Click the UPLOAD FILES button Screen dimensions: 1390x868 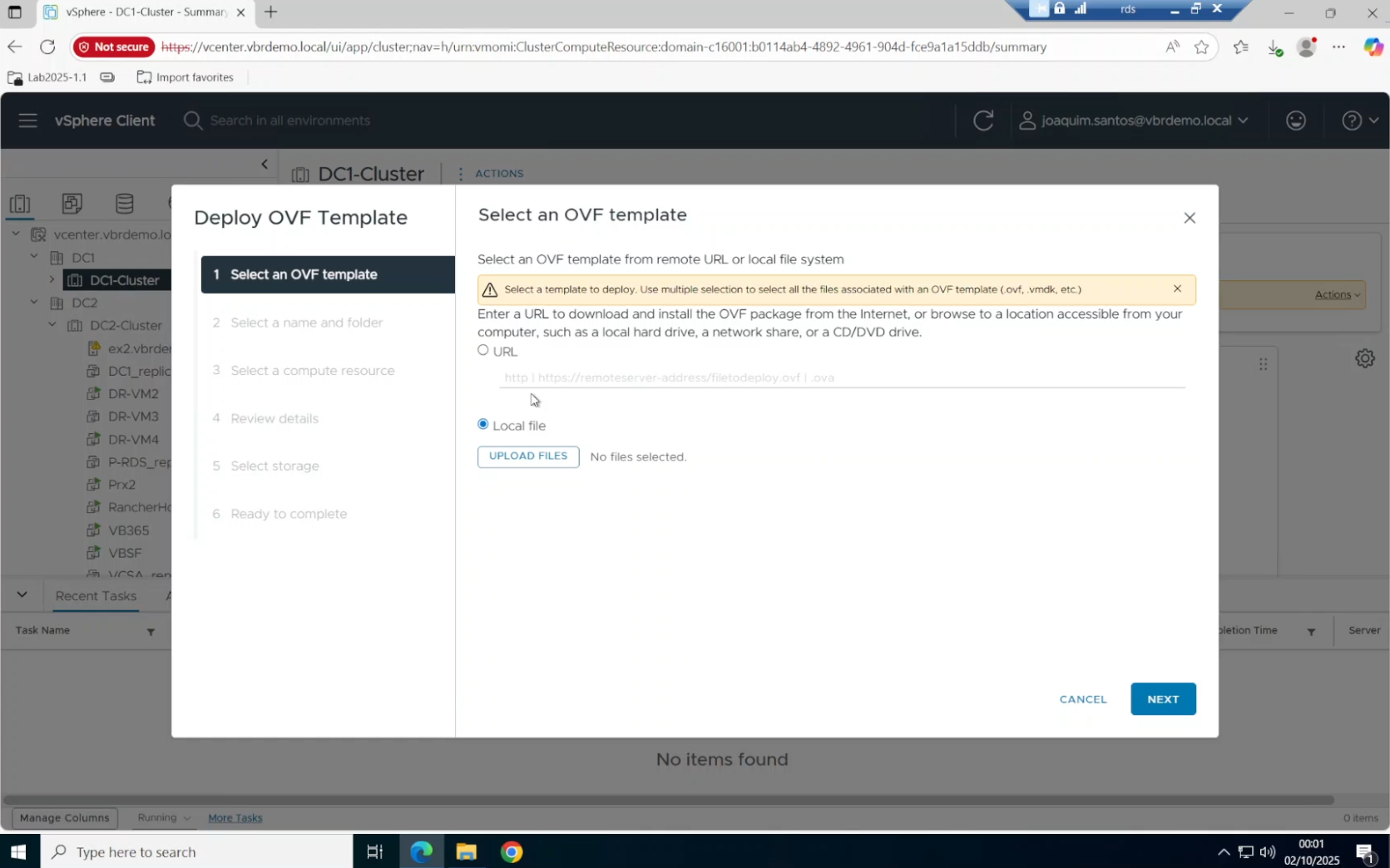coord(528,456)
